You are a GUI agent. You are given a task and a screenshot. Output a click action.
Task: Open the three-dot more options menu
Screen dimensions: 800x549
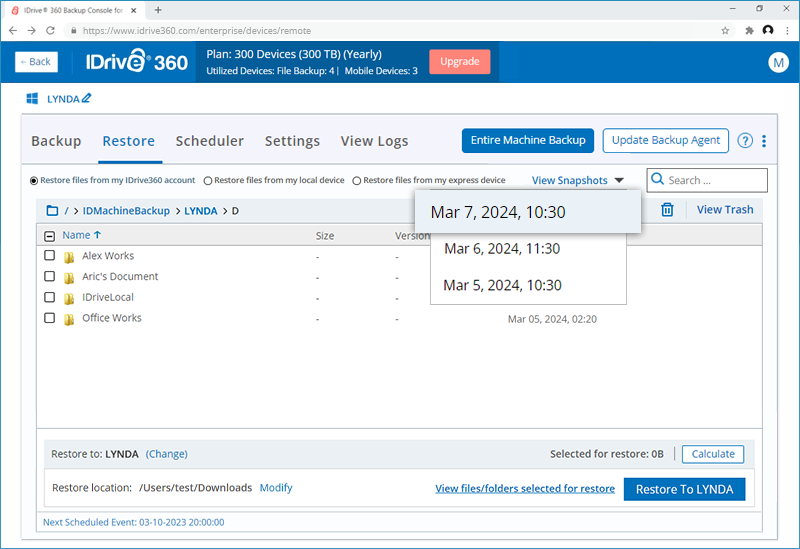click(x=764, y=141)
